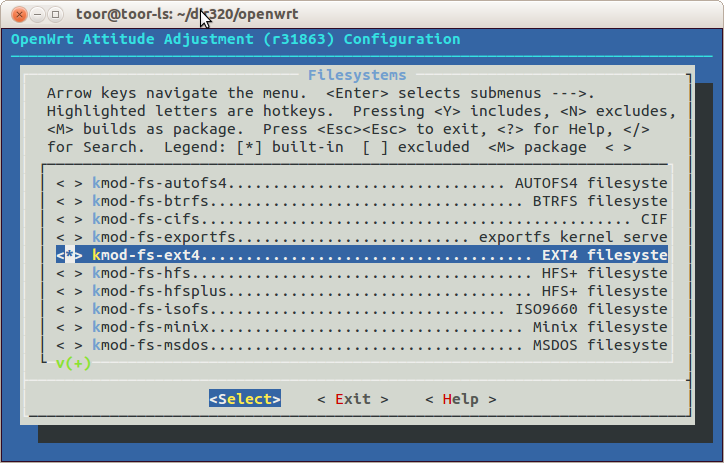The image size is (724, 463).
Task: Select the kmod-fs-hfsplus entry name
Action: pyautogui.click(x=159, y=291)
